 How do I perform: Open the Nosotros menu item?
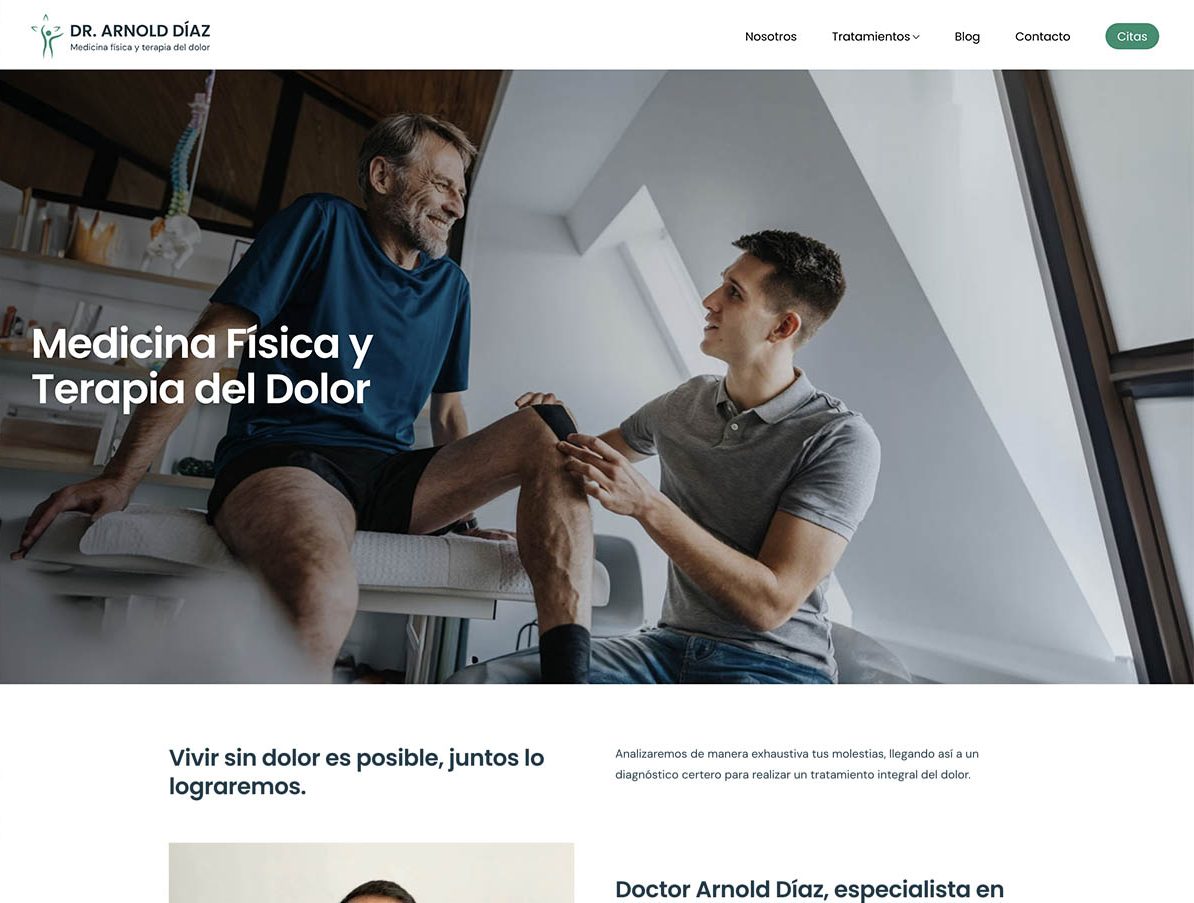click(771, 37)
